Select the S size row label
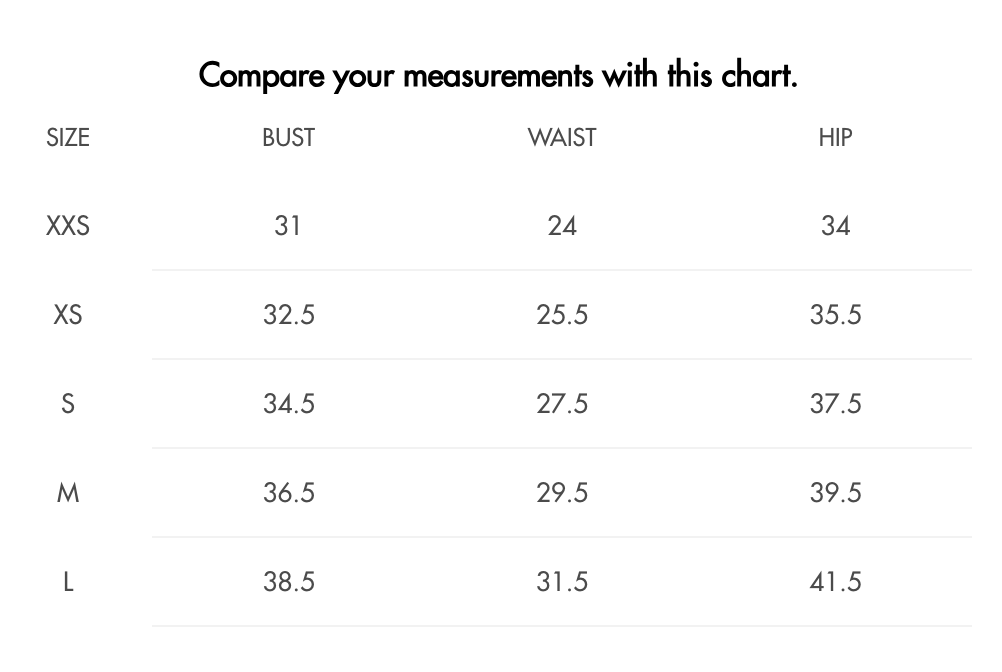 68,404
